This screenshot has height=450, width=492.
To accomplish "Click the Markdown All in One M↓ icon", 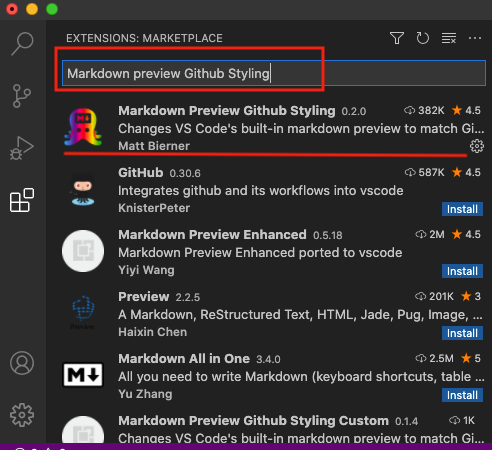I will point(83,375).
